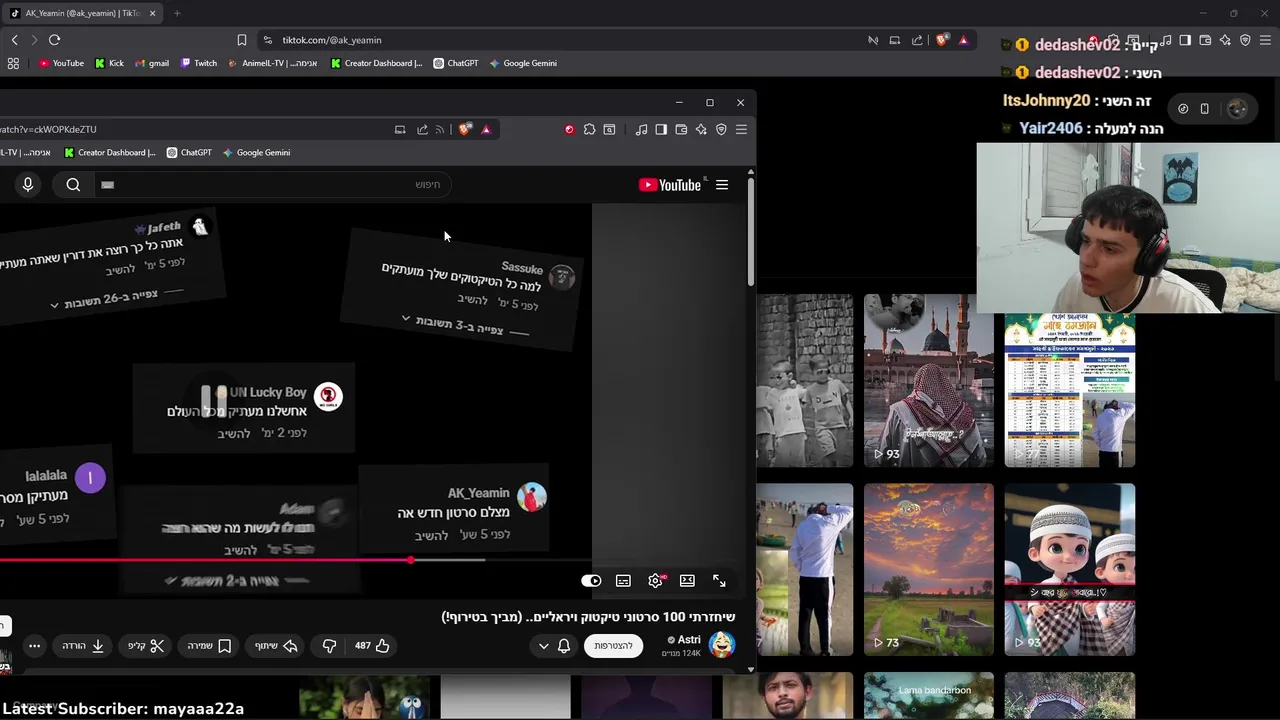Open cartoon boys TikTok thumbnail
This screenshot has height=720, width=1280.
1069,569
